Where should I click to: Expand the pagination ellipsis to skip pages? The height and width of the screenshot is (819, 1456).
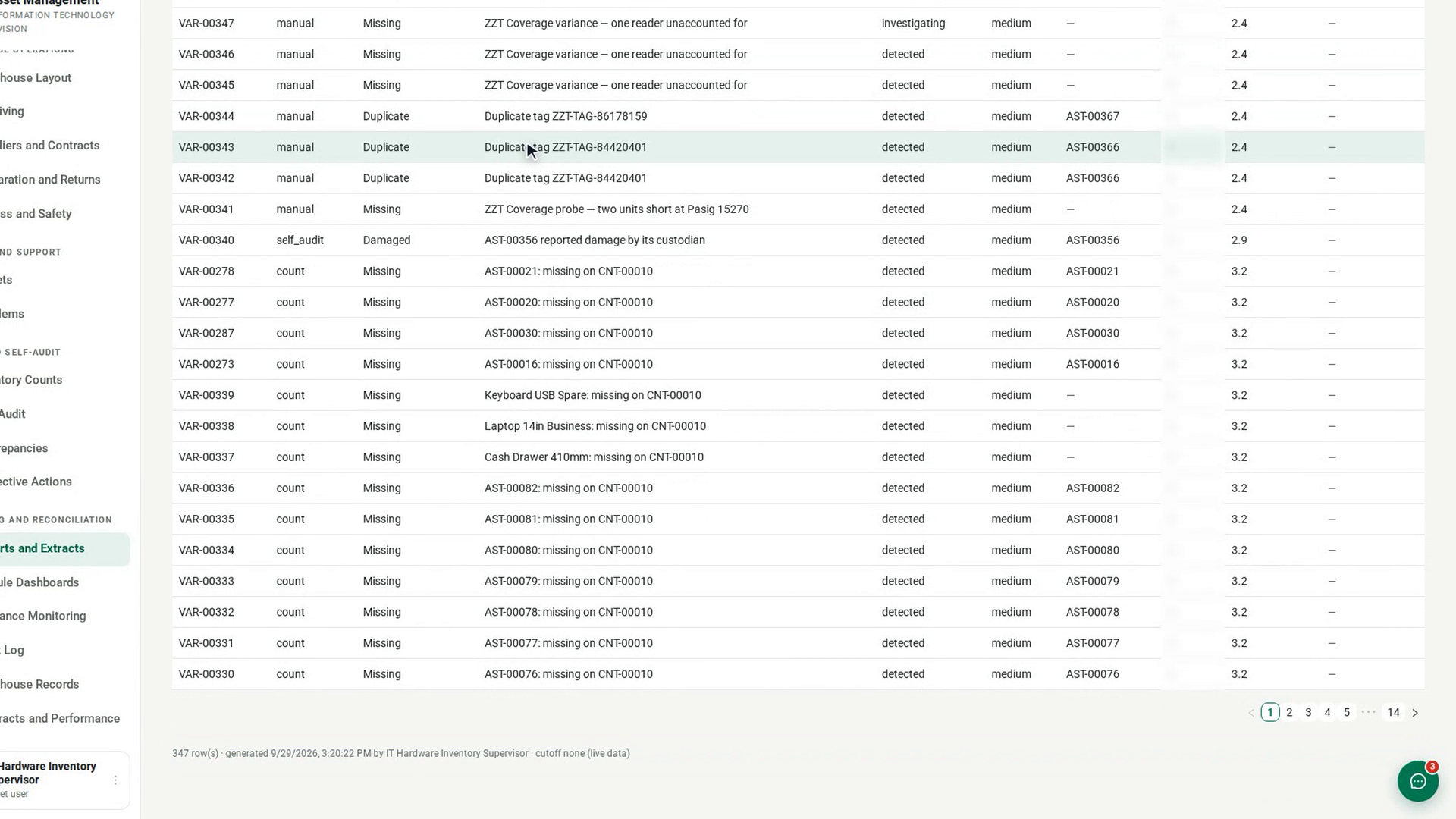coord(1368,713)
